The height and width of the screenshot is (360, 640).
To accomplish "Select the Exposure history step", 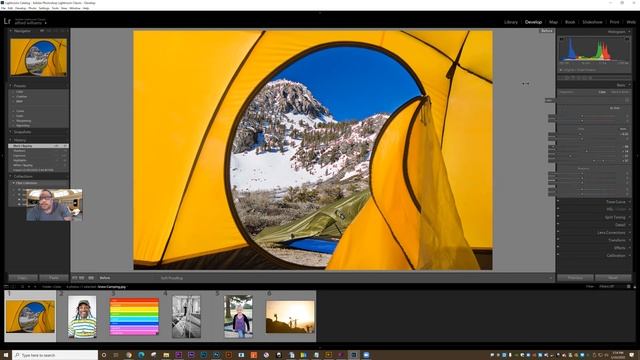I will (x=38, y=156).
